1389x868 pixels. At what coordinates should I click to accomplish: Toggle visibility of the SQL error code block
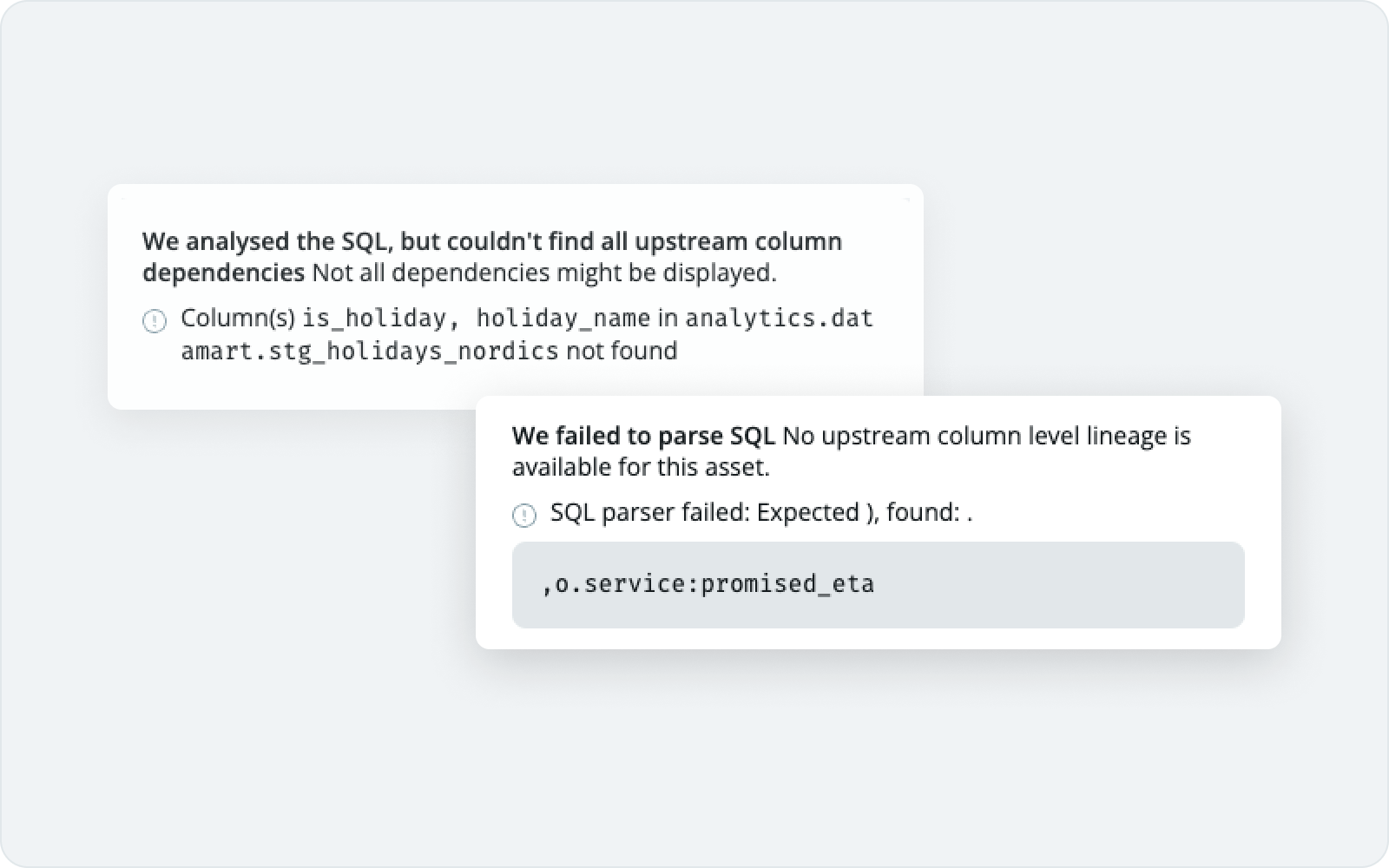(x=879, y=584)
